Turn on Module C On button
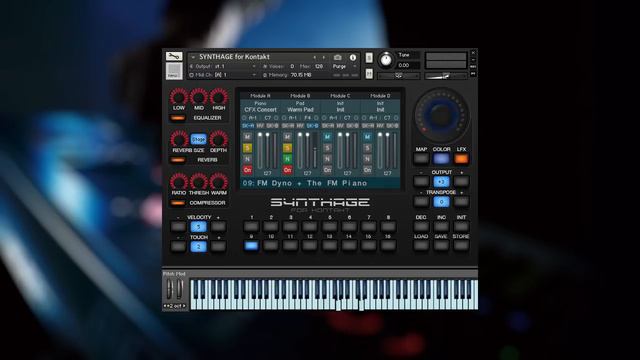This screenshot has width=640, height=360. pos(327,170)
